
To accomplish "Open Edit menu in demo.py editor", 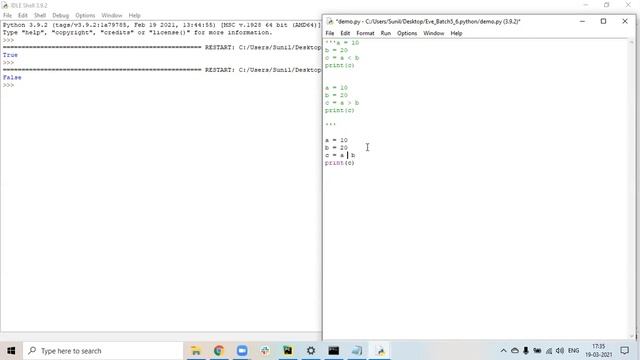I will pos(345,33).
